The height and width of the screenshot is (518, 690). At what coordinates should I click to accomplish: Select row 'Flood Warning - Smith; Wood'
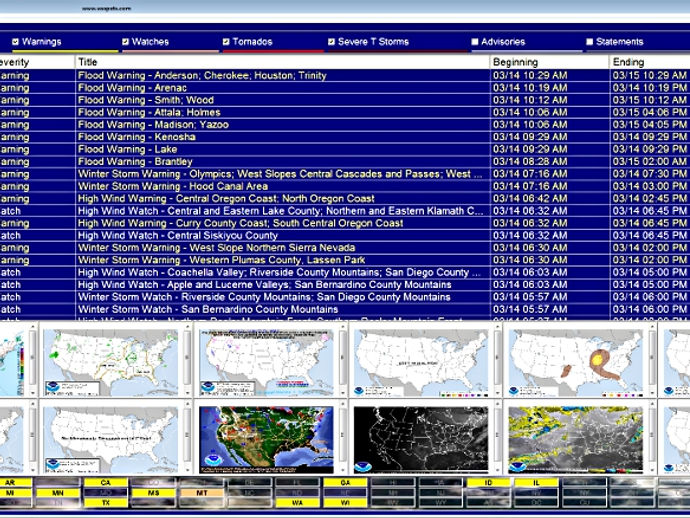tap(345, 100)
